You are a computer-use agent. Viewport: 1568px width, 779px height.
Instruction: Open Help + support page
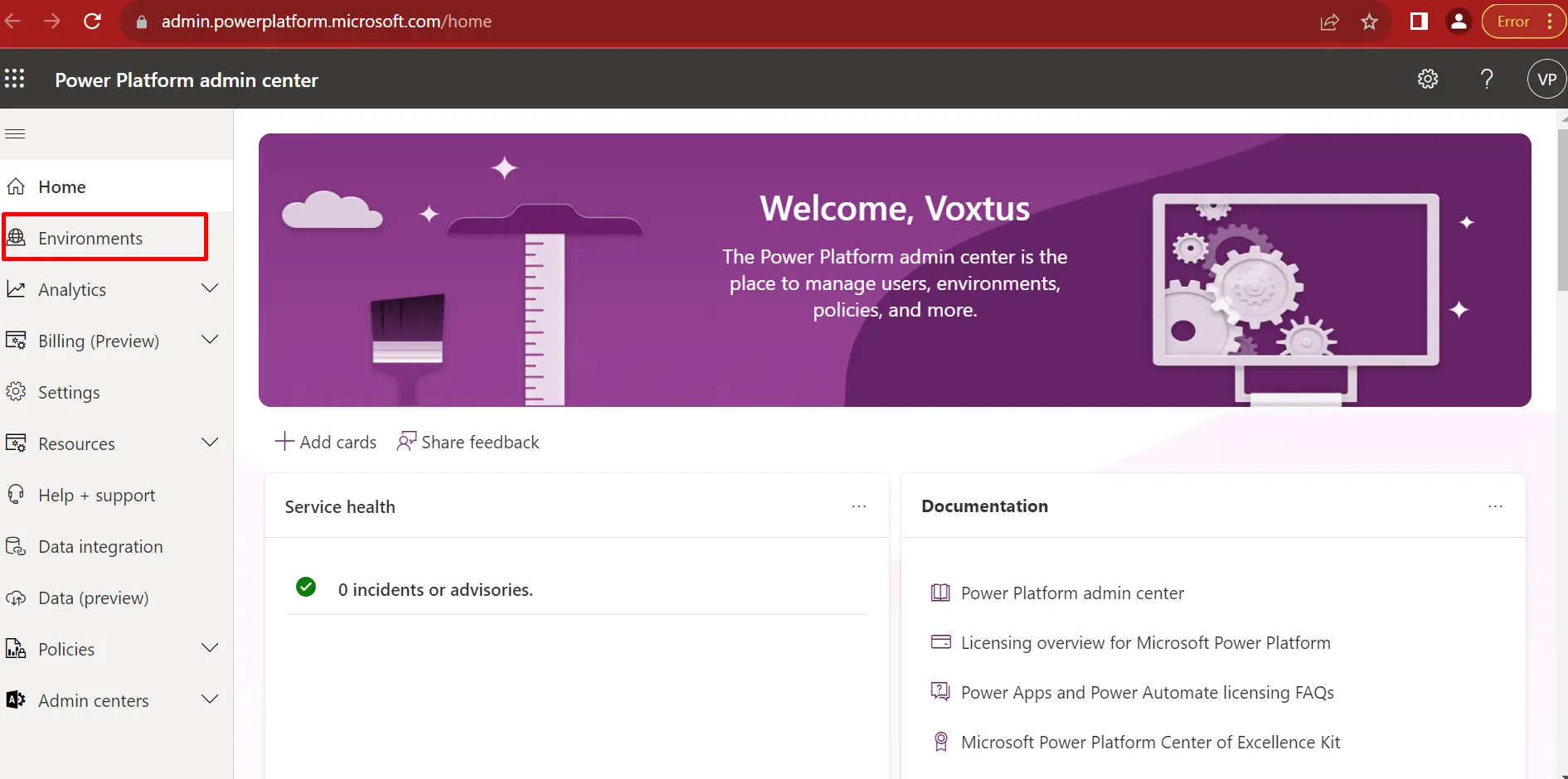tap(116, 495)
